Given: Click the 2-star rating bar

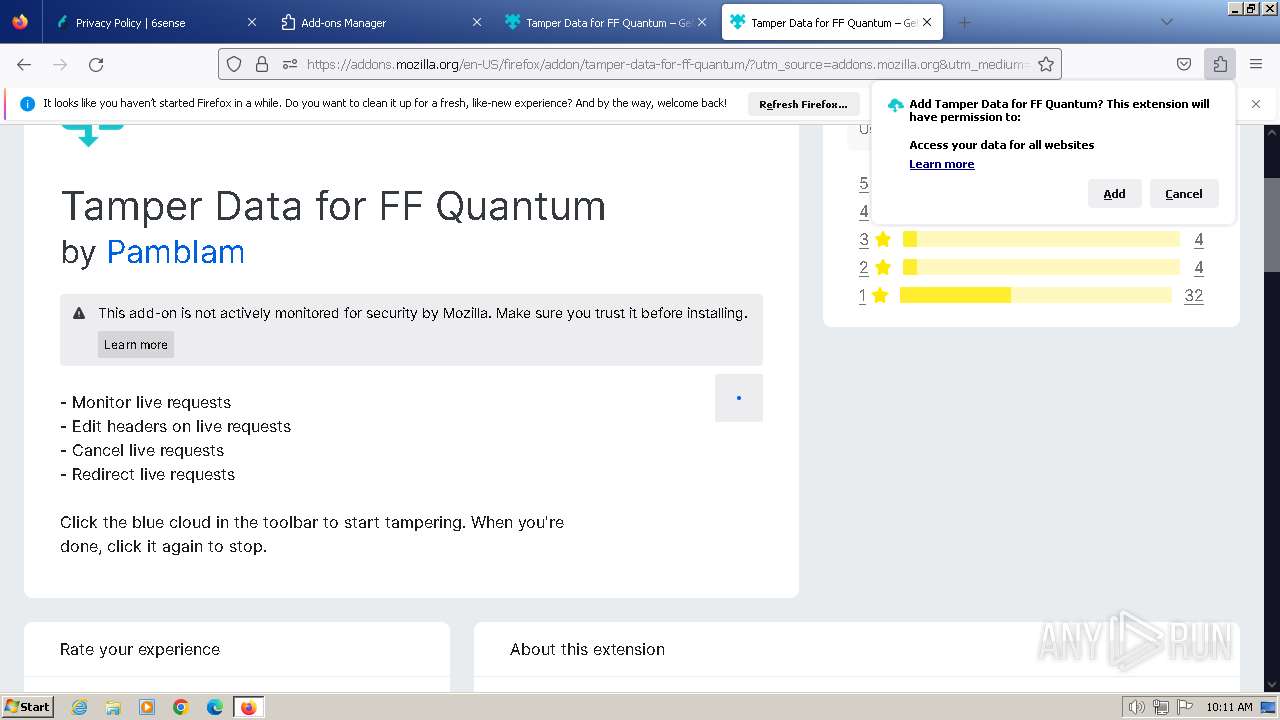Looking at the screenshot, I should pyautogui.click(x=1041, y=267).
